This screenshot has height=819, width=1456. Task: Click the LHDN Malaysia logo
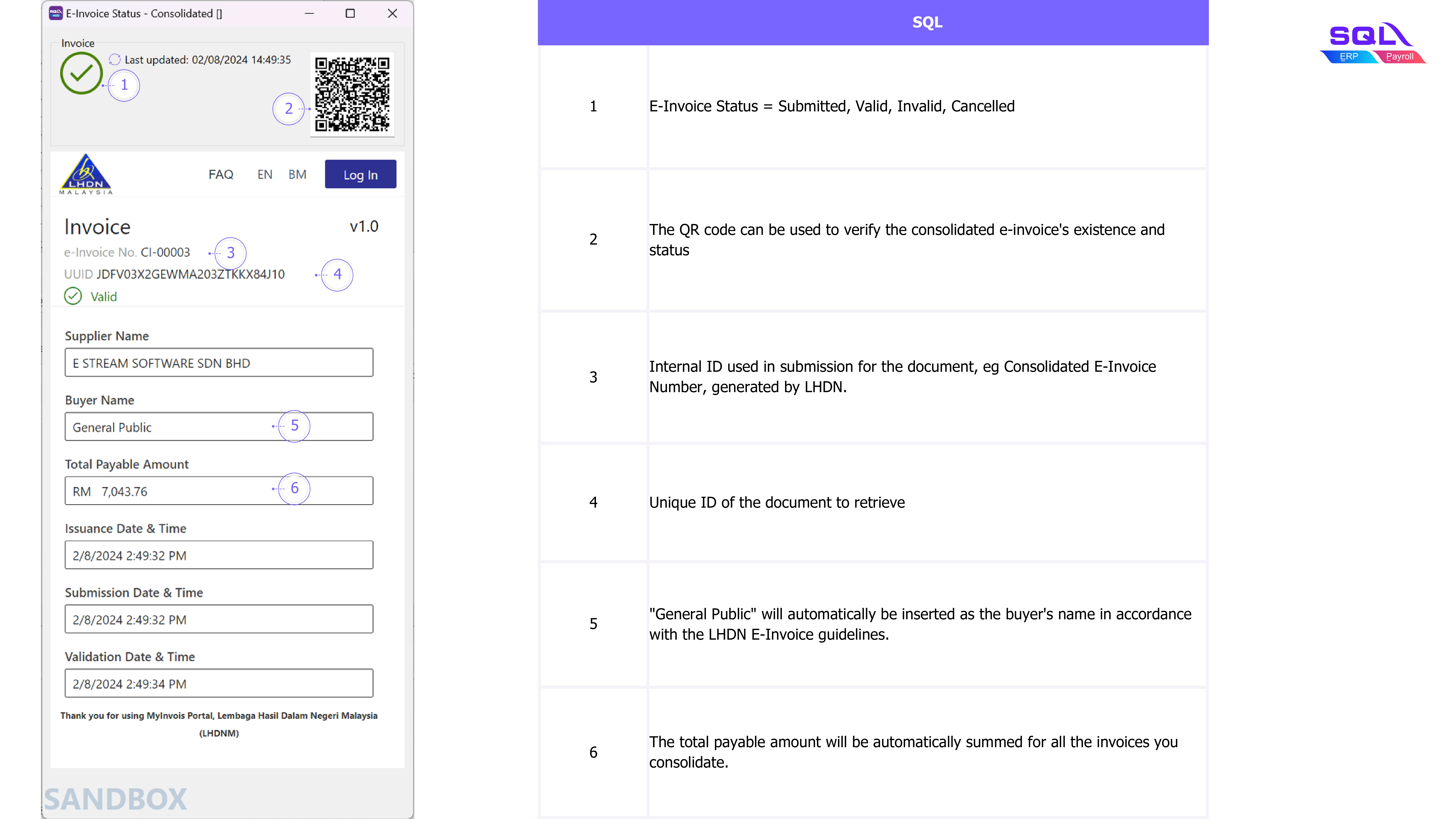86,174
